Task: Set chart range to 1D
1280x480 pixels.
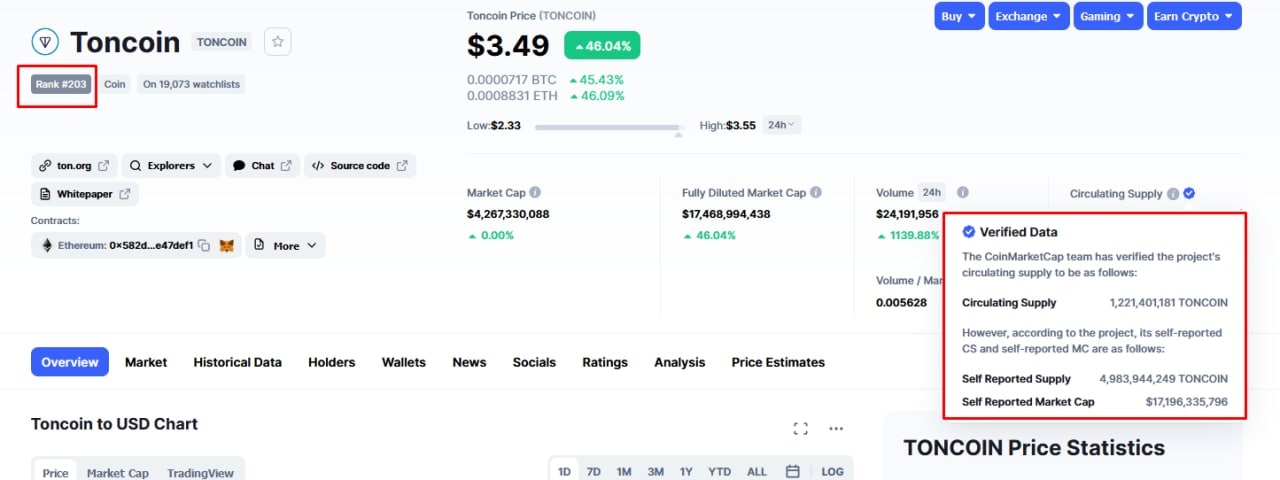Action: (x=564, y=472)
